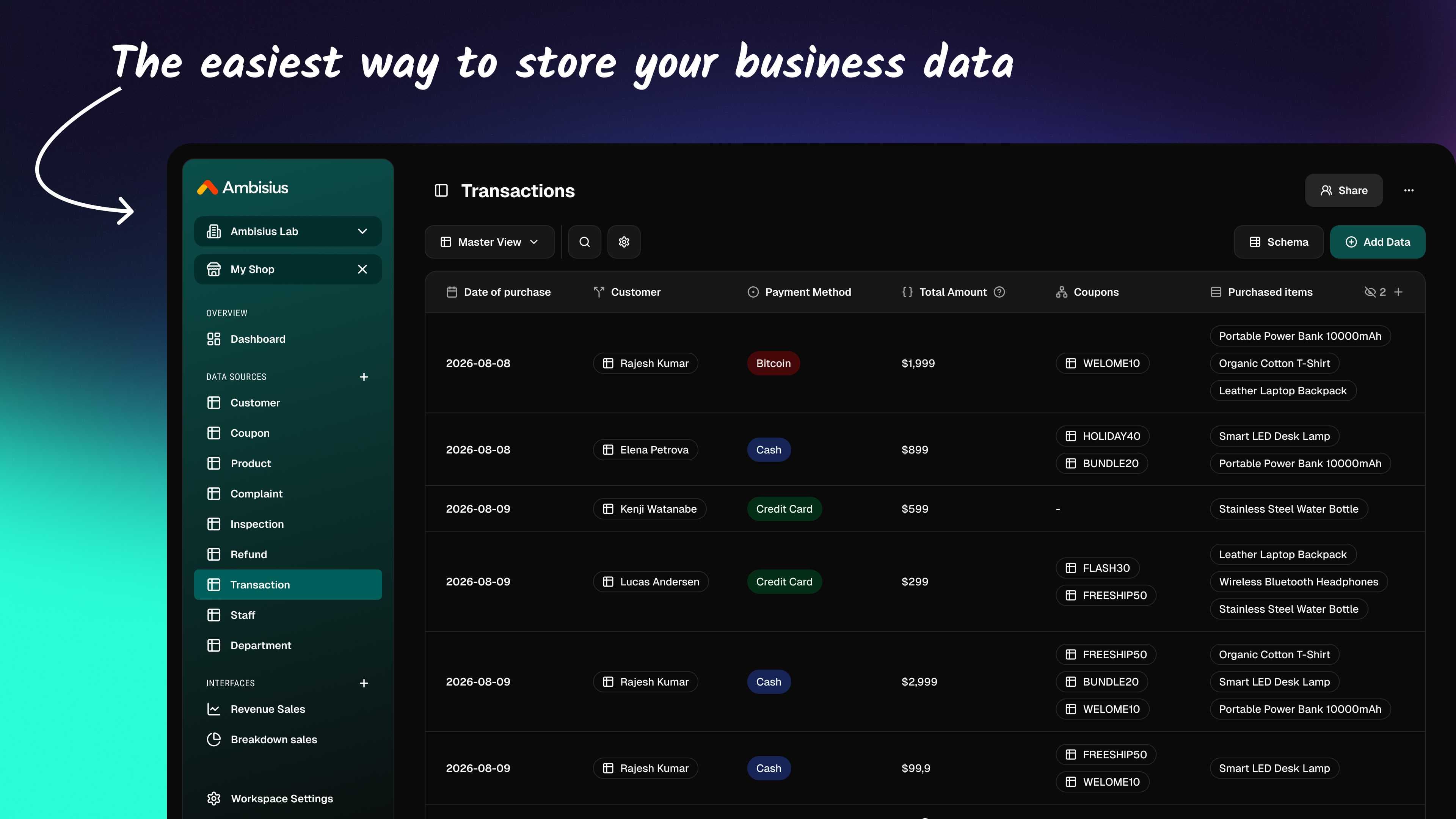Click the $1,999 total amount cell
This screenshot has width=1456, height=819.
918,364
